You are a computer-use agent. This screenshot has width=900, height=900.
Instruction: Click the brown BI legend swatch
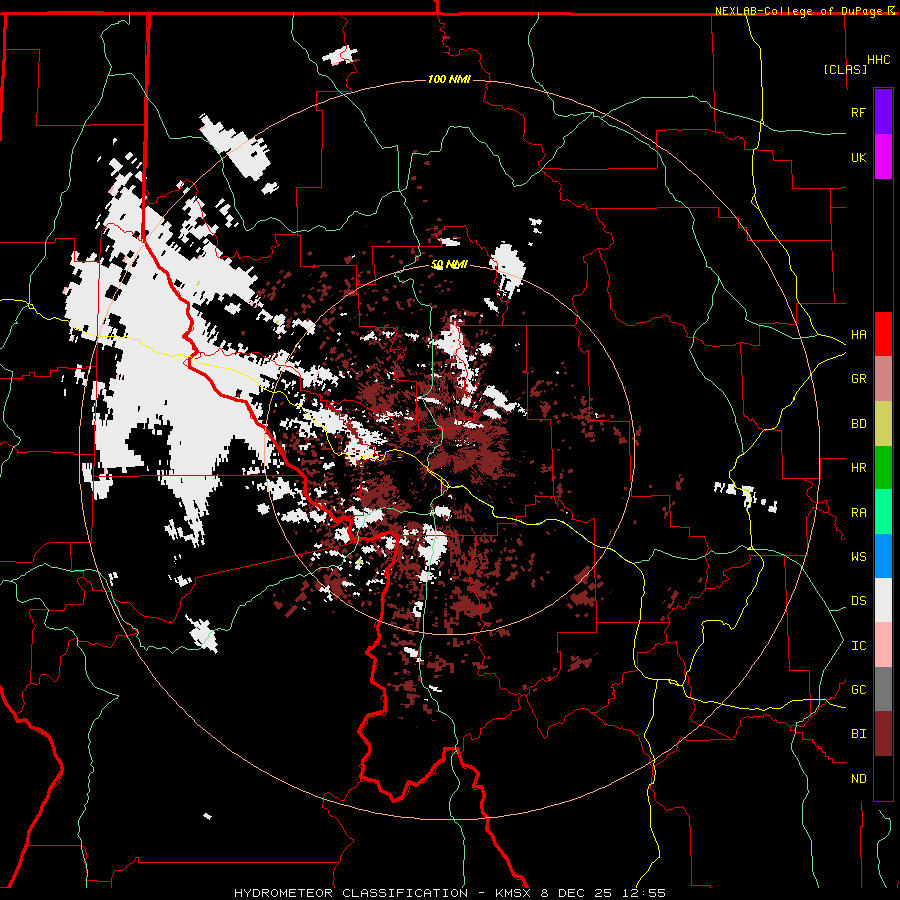pyautogui.click(x=883, y=734)
